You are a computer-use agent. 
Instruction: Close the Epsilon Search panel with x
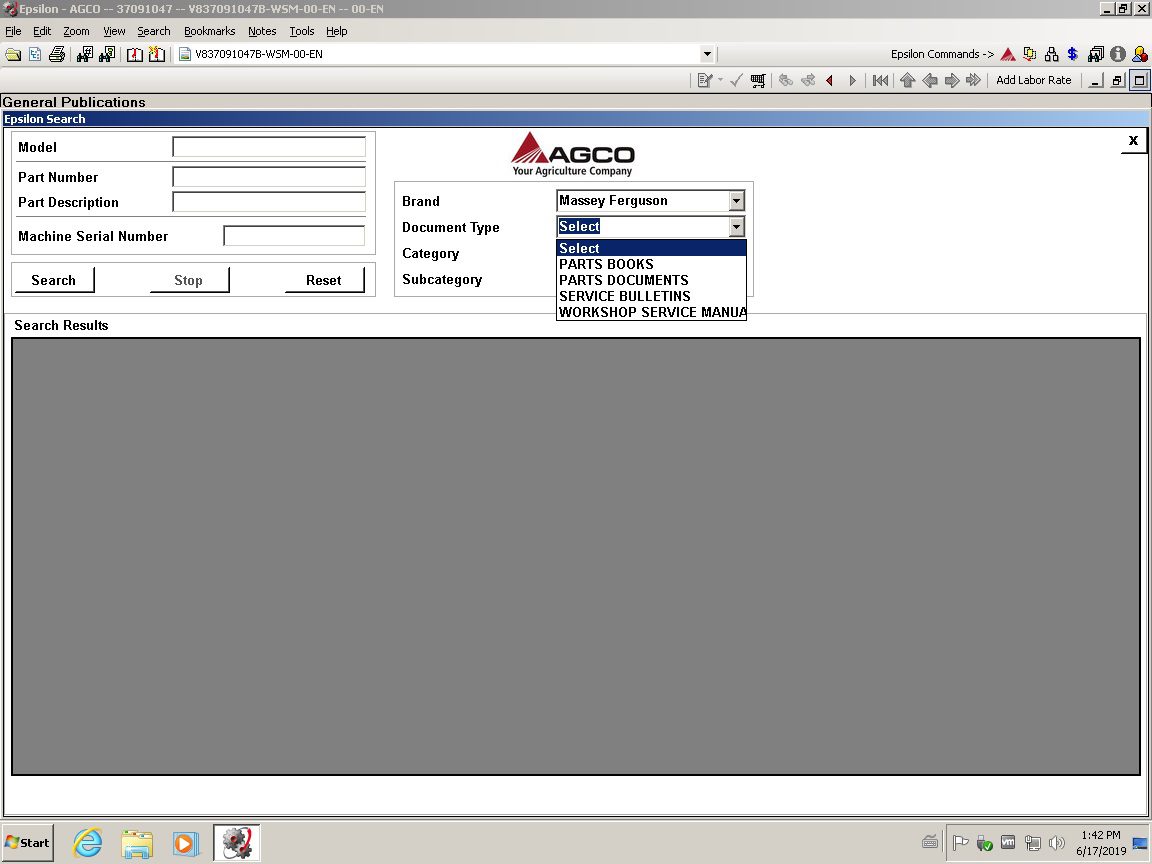pos(1133,140)
